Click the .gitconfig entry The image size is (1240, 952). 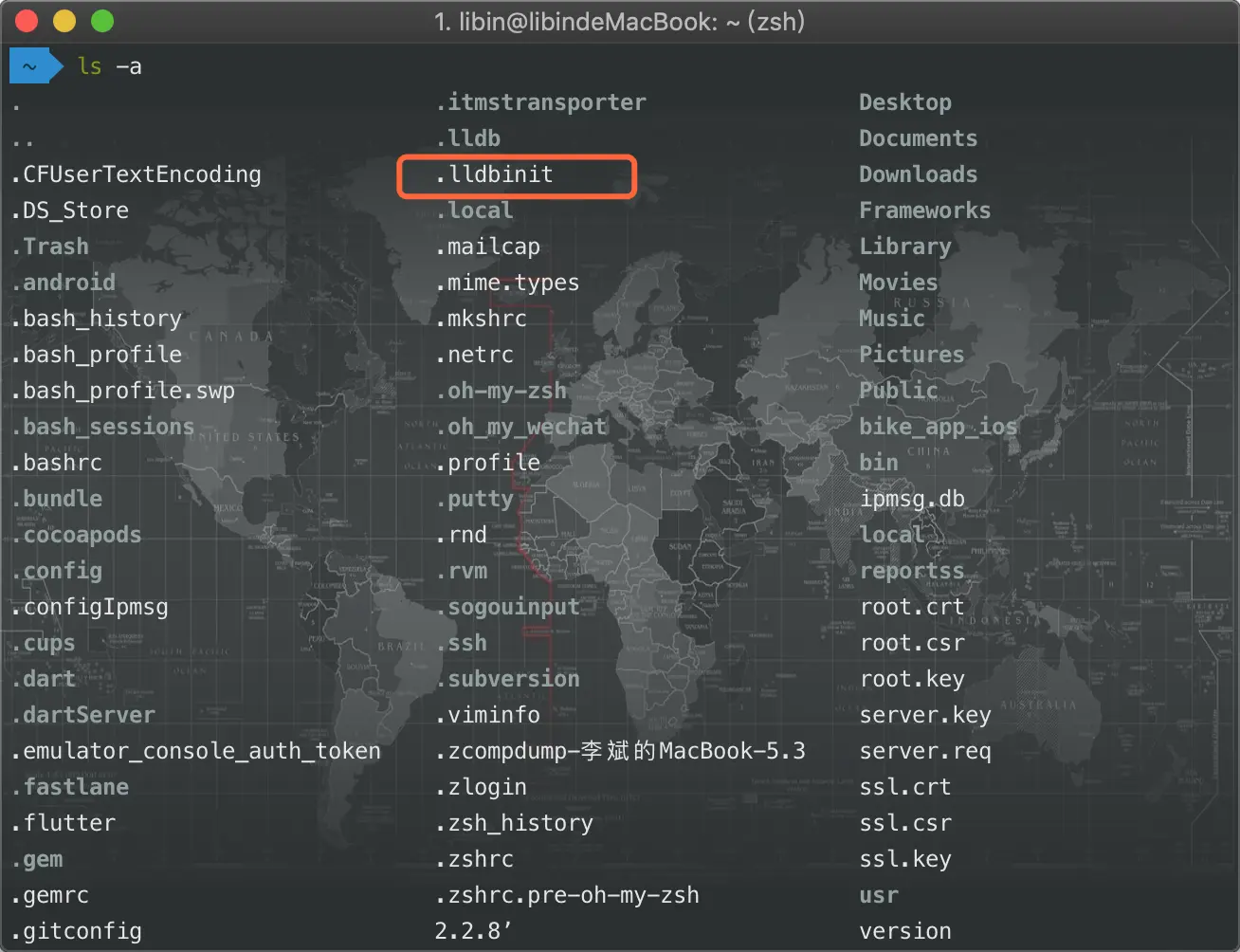(x=77, y=931)
